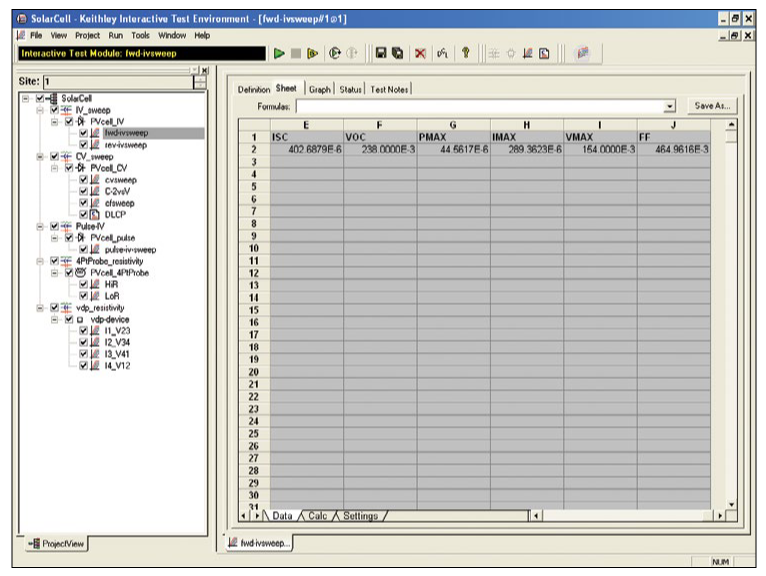Click the red X delete toolbar icon
Image resolution: width=766 pixels, height=576 pixels.
pyautogui.click(x=421, y=52)
